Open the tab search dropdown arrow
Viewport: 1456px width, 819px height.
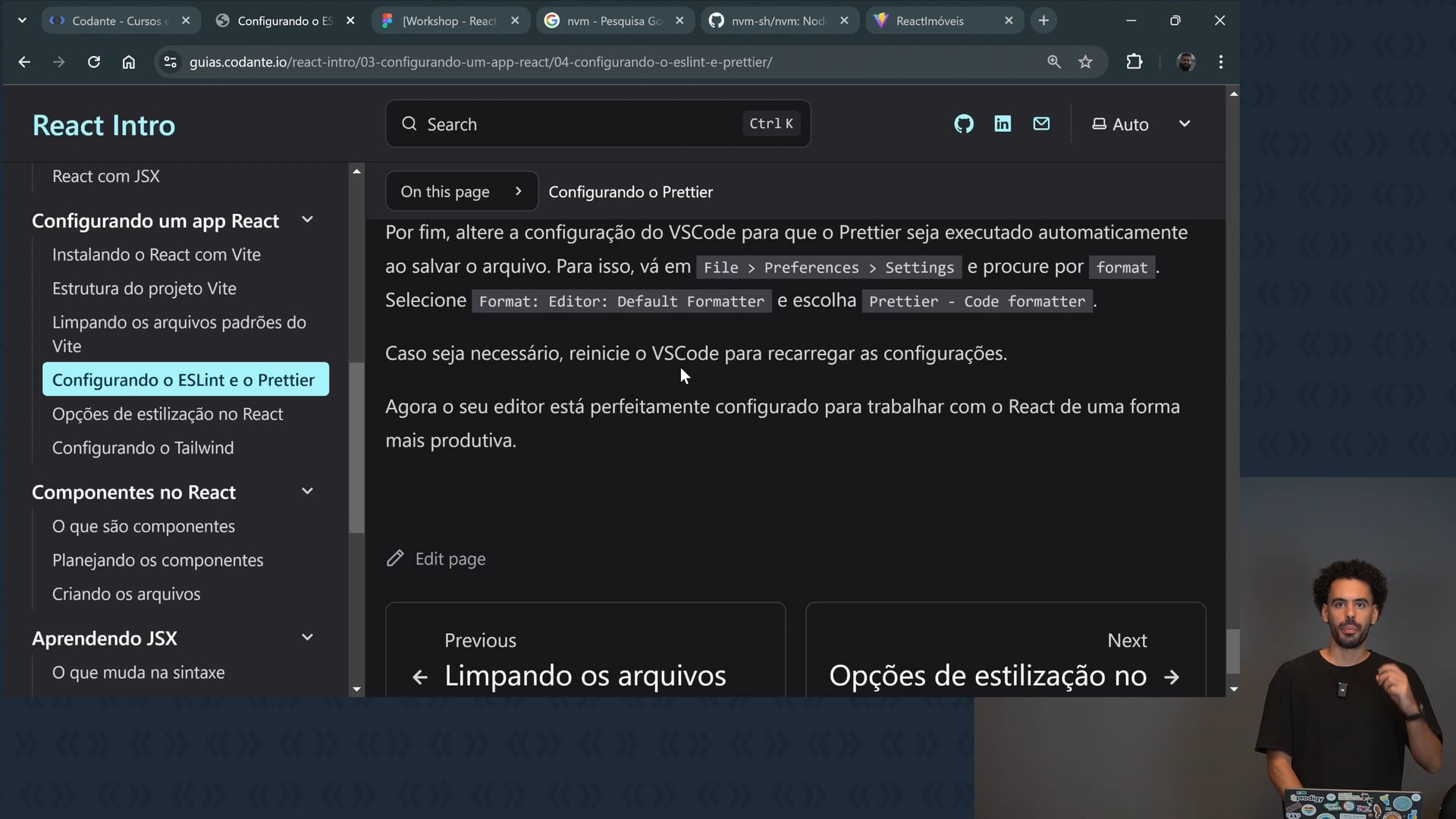pos(22,20)
